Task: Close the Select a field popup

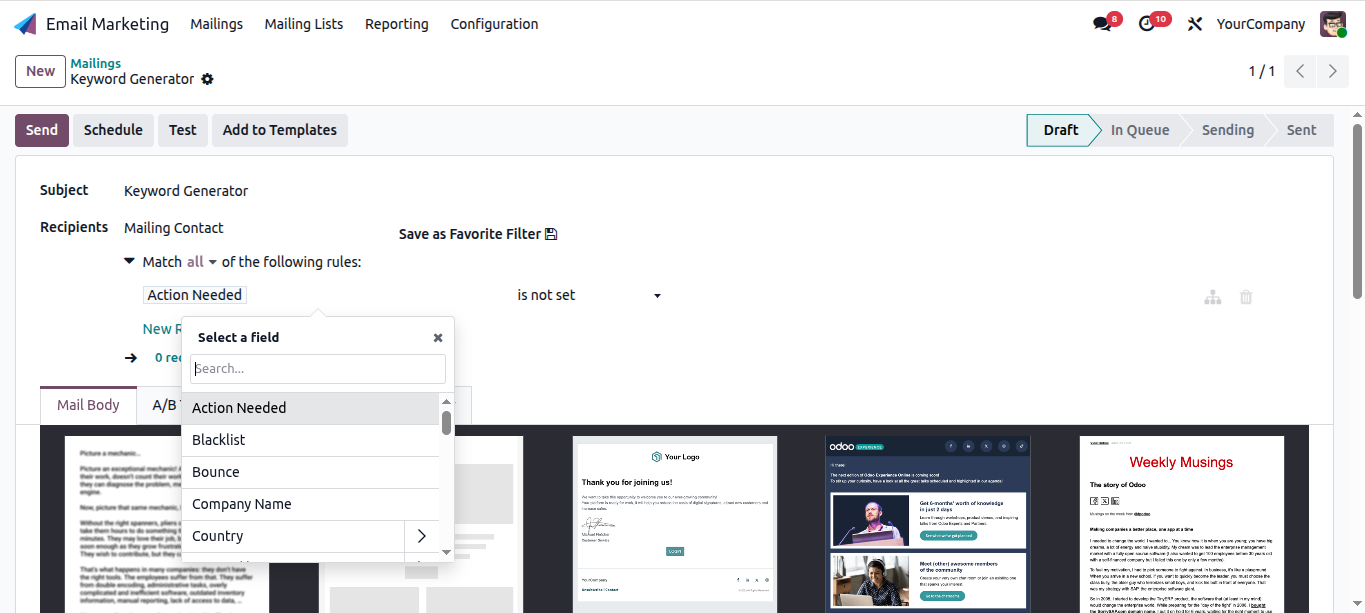Action: (438, 338)
